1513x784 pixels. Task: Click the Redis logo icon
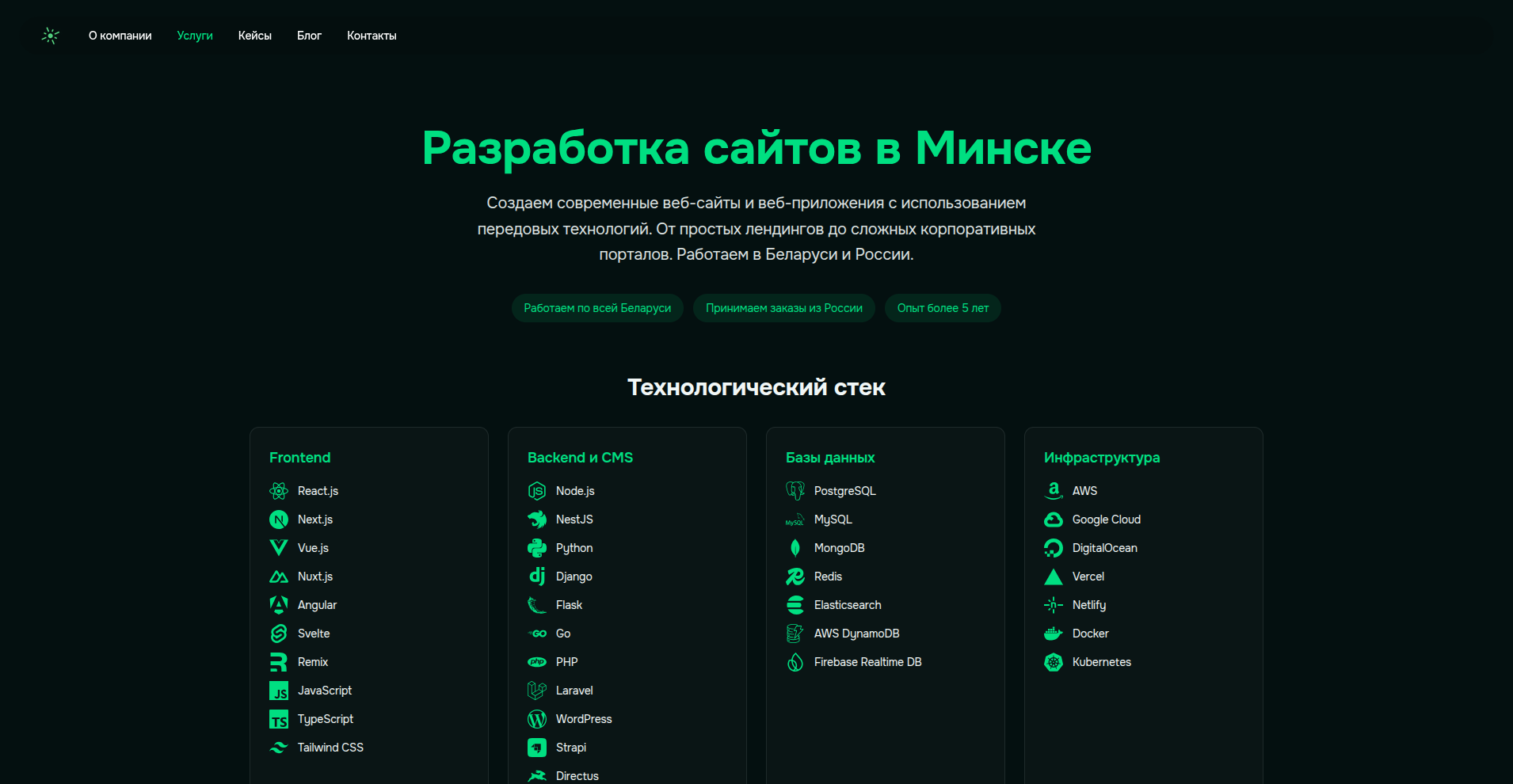coord(795,577)
